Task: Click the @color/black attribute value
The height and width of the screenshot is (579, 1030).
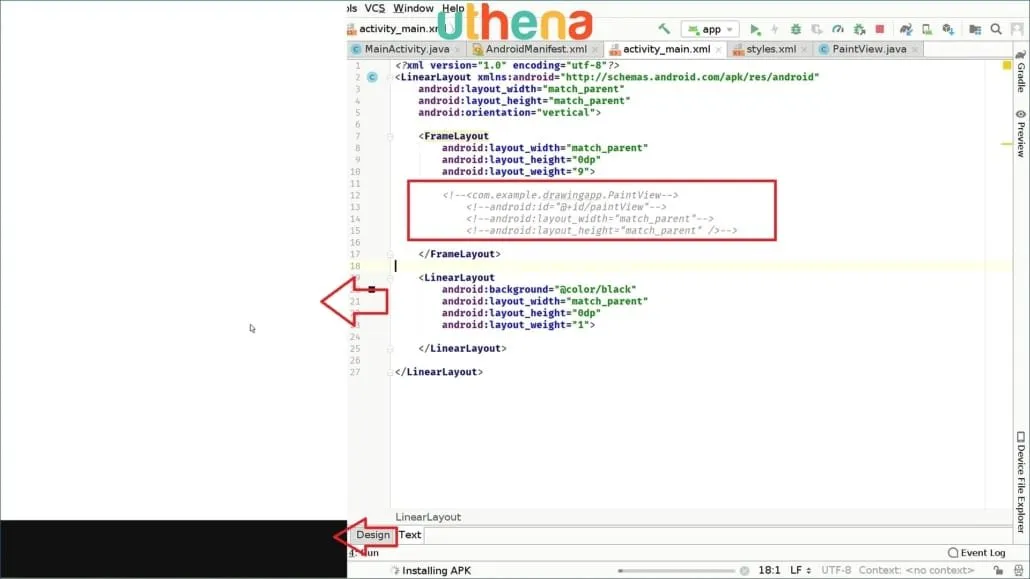Action: (596, 289)
